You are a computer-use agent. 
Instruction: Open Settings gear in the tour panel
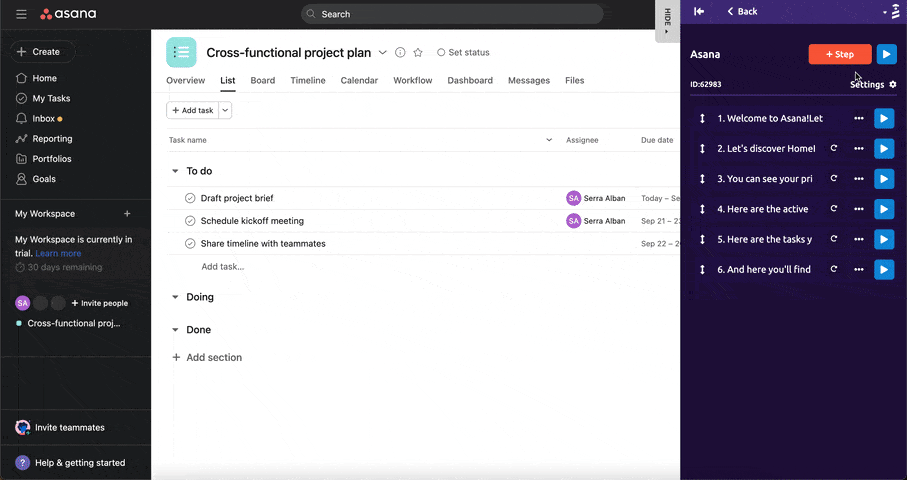(x=893, y=84)
